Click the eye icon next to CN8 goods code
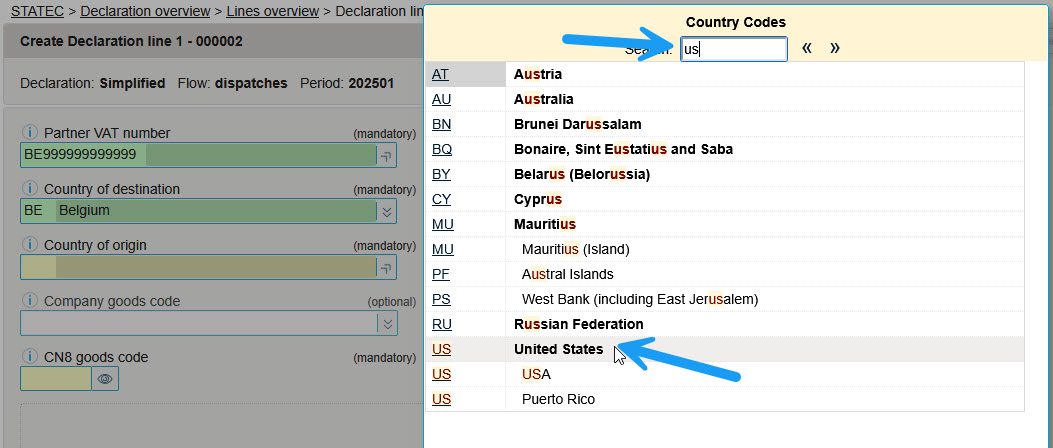 coord(105,379)
